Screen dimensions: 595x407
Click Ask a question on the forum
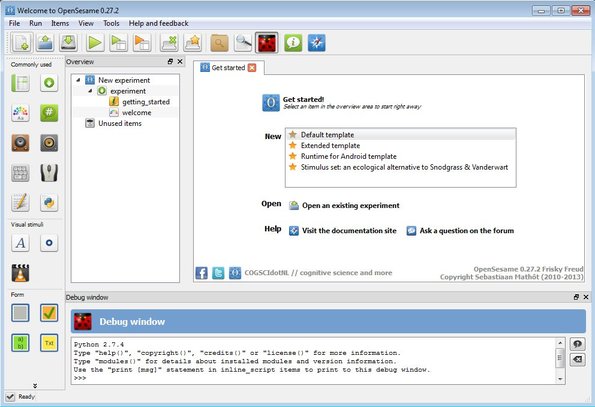tap(461, 231)
